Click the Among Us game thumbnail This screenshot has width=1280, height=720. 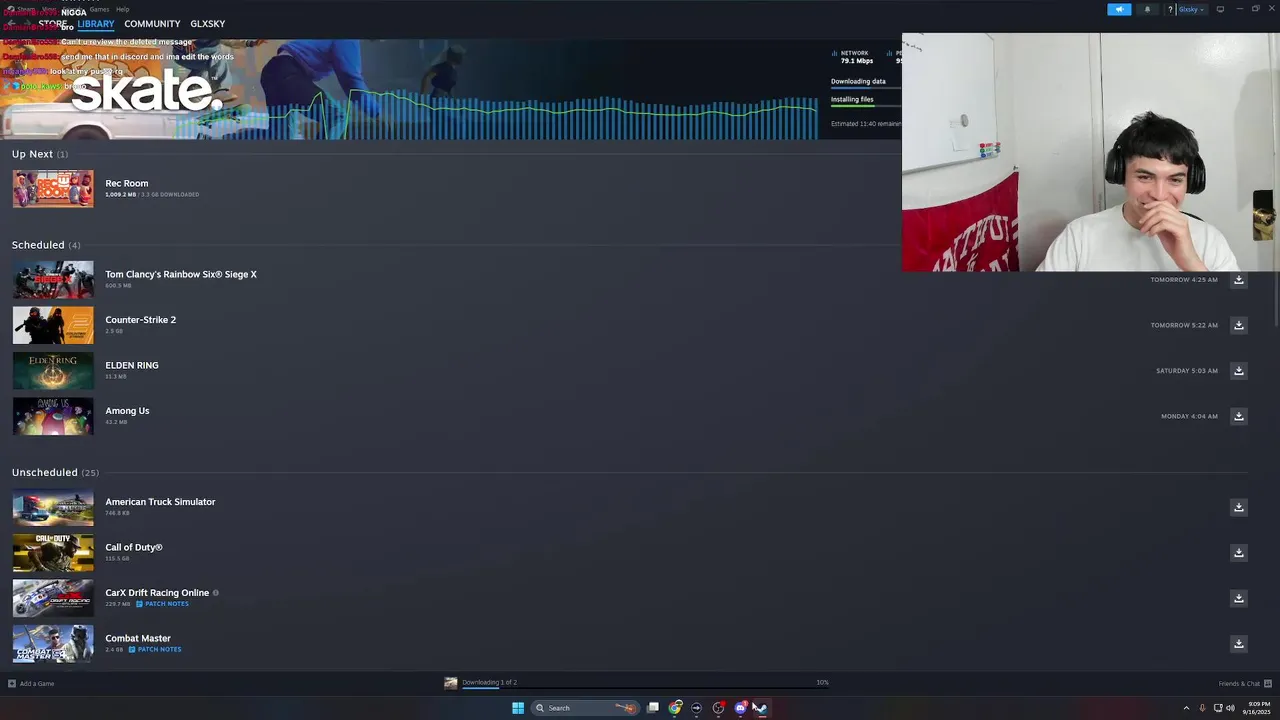coord(53,416)
